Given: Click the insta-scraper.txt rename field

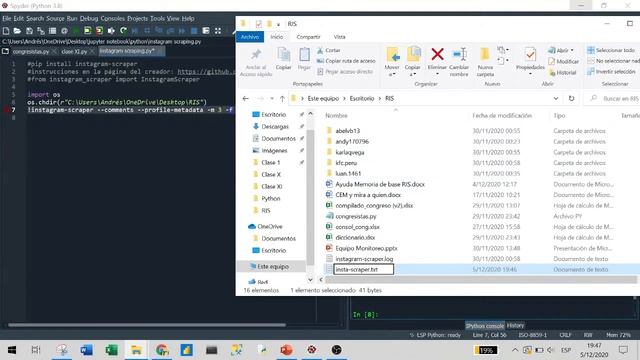Looking at the screenshot, I should 363,269.
